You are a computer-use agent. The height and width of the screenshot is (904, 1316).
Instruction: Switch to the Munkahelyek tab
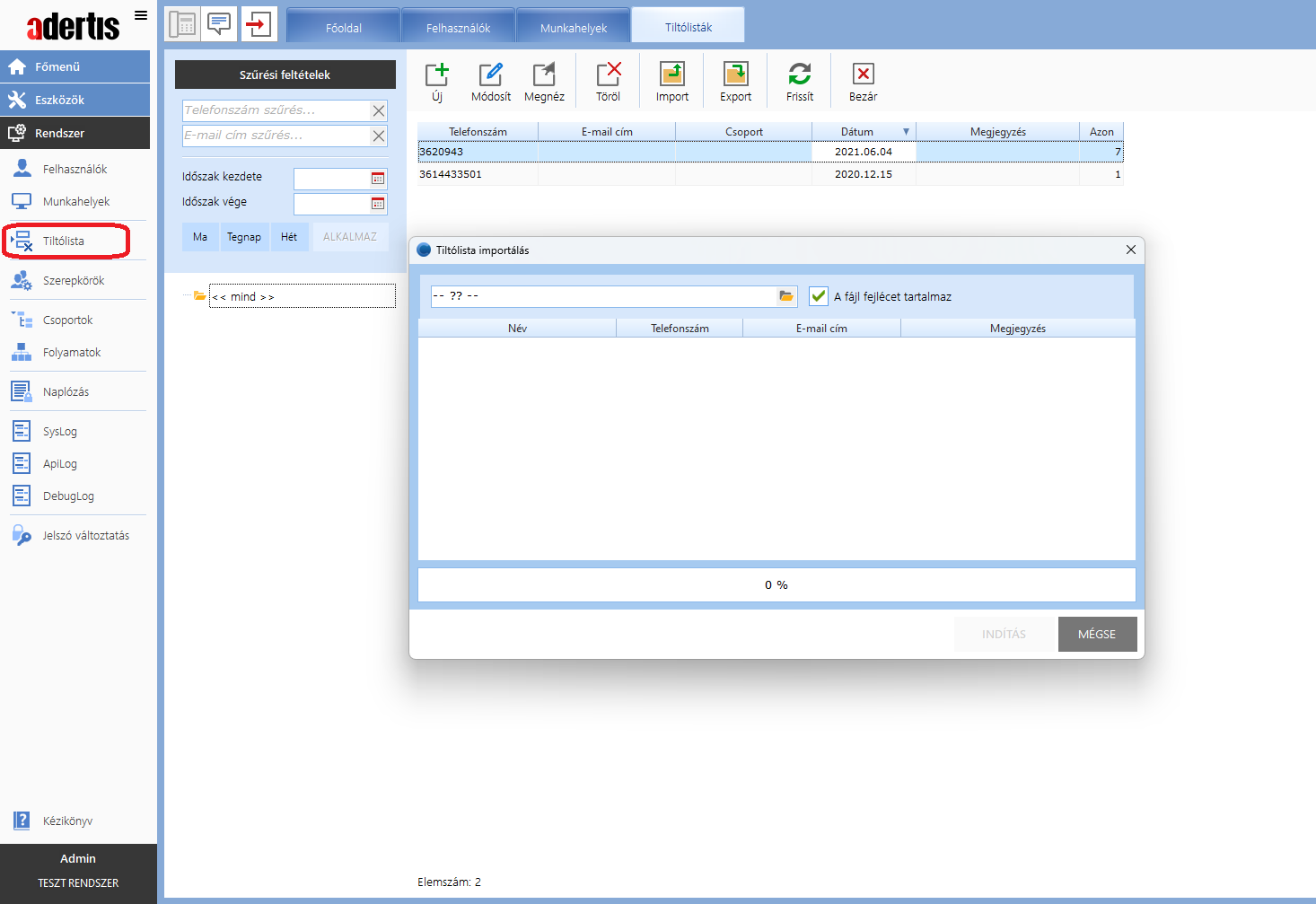(573, 28)
